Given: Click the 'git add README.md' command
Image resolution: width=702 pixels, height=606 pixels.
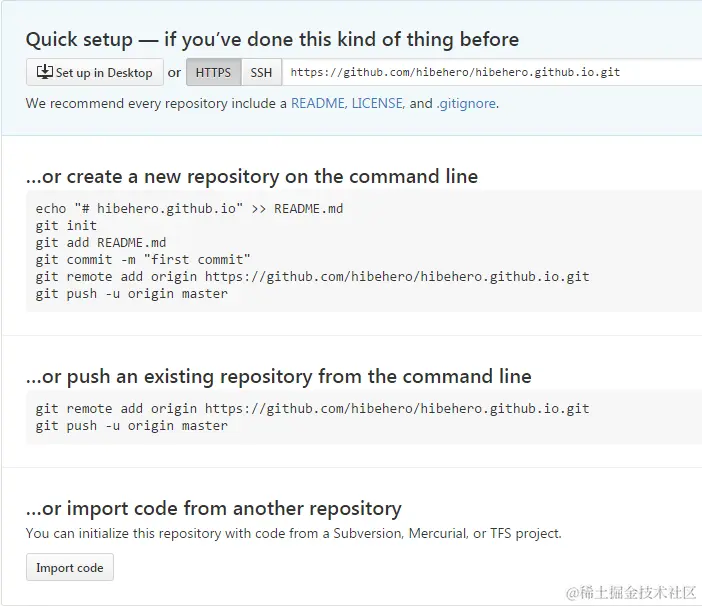Looking at the screenshot, I should tap(101, 243).
